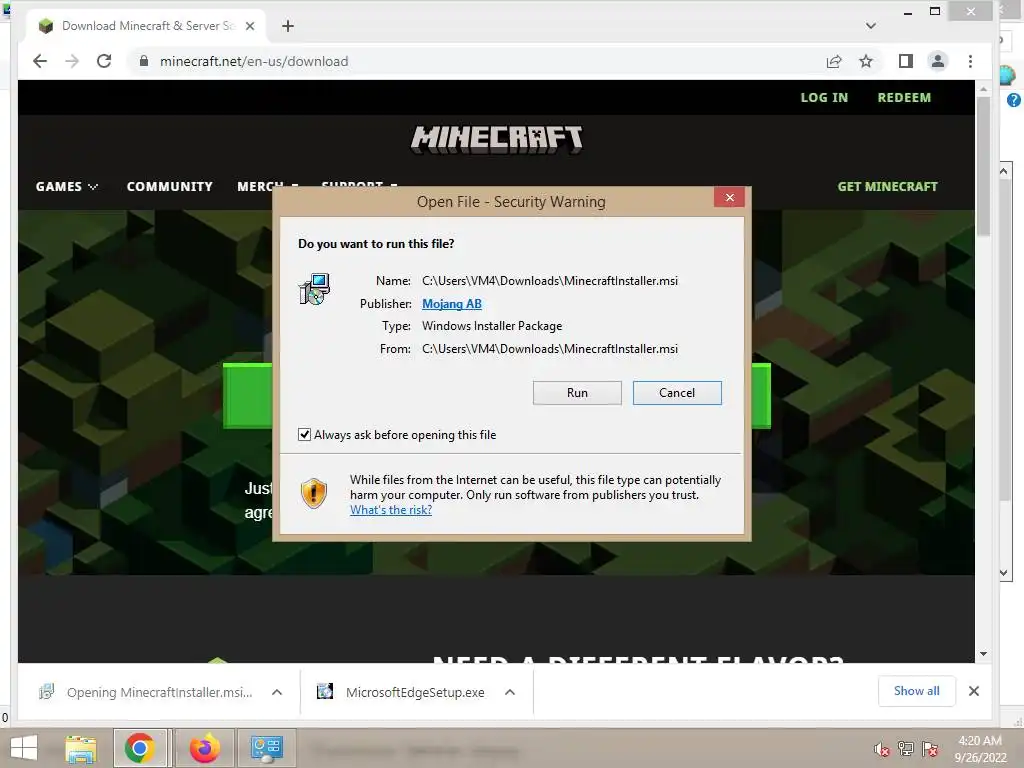The image size is (1024, 768).
Task: Click the vertical scrollbar thumb
Action: tap(984, 167)
